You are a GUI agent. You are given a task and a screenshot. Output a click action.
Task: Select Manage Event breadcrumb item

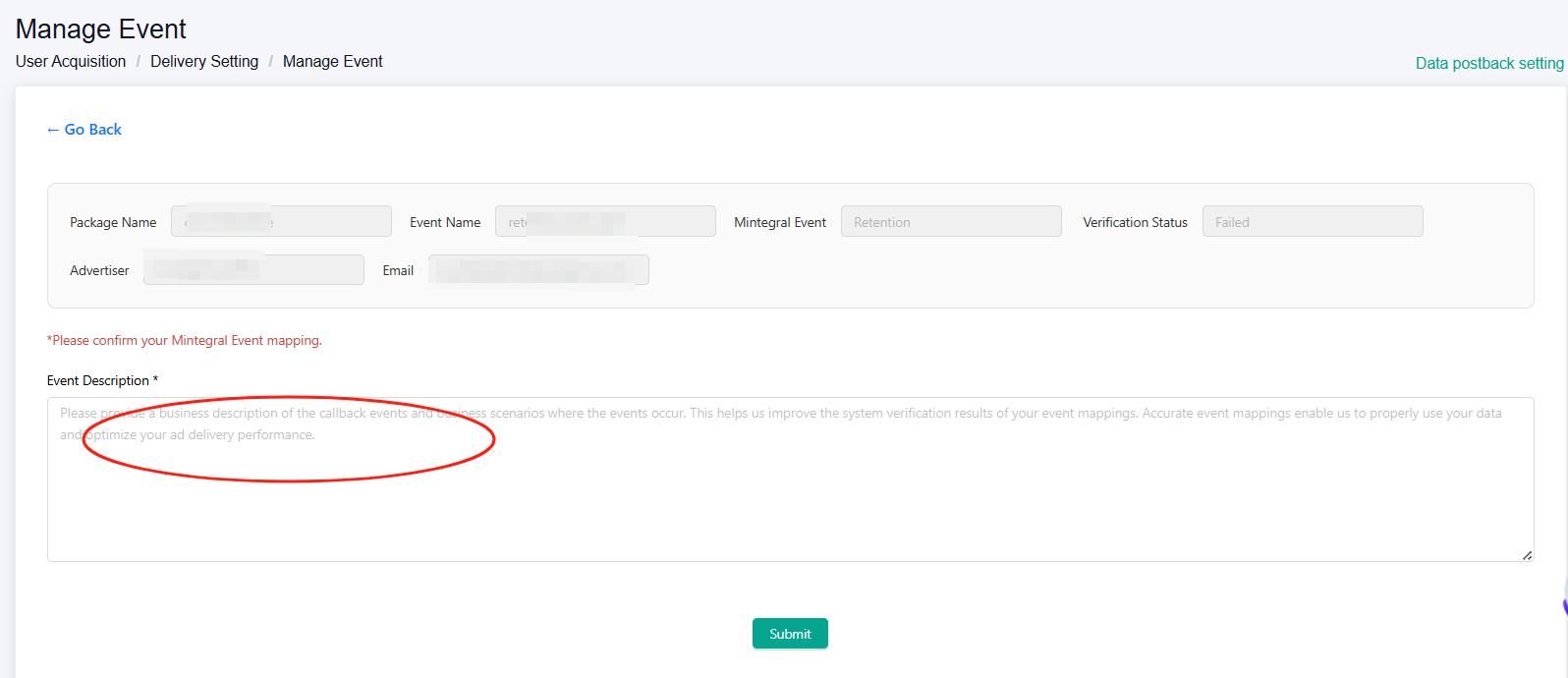pyautogui.click(x=333, y=61)
